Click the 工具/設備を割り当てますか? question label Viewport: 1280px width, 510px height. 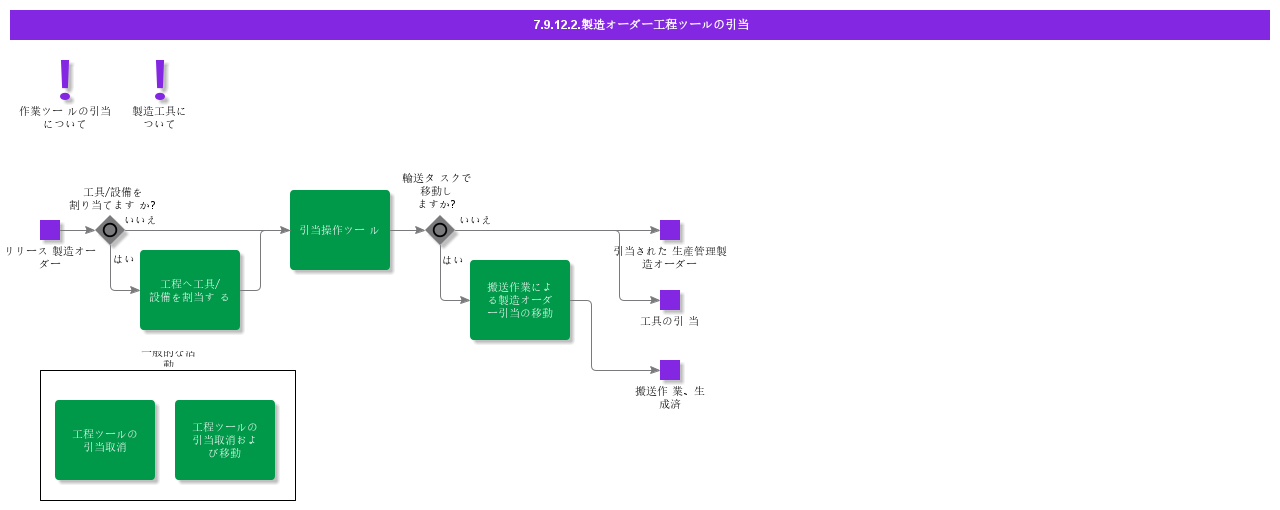112,198
